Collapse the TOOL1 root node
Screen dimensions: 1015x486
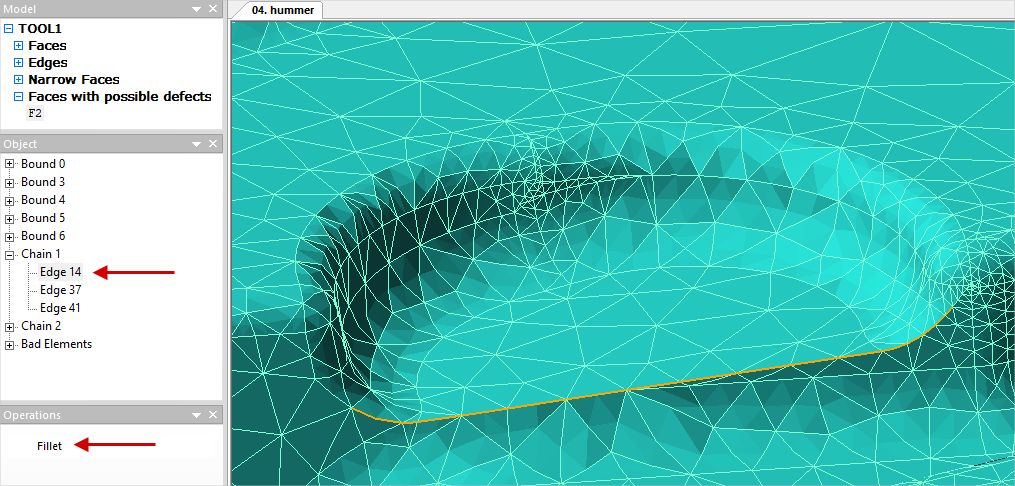point(9,29)
